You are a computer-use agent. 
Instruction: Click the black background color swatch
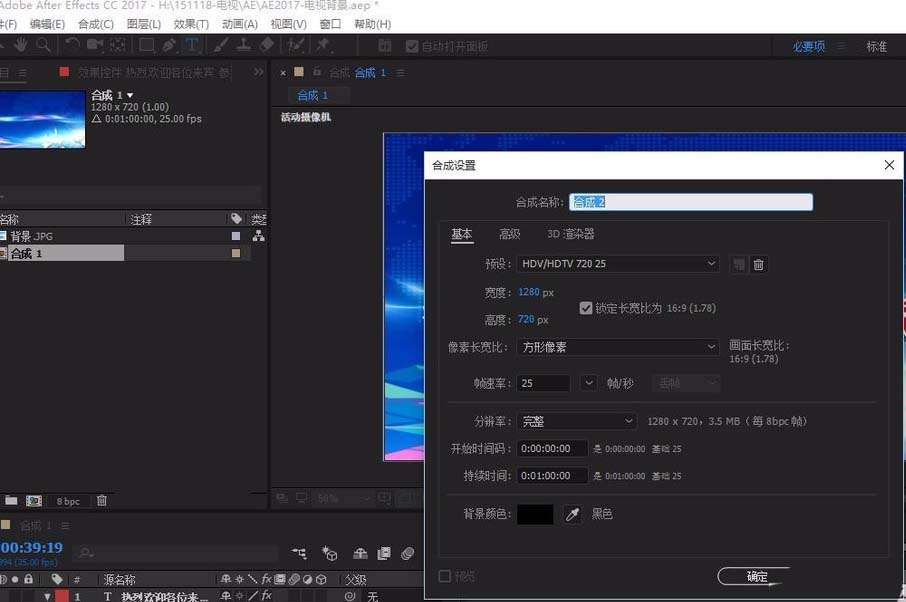coord(535,513)
